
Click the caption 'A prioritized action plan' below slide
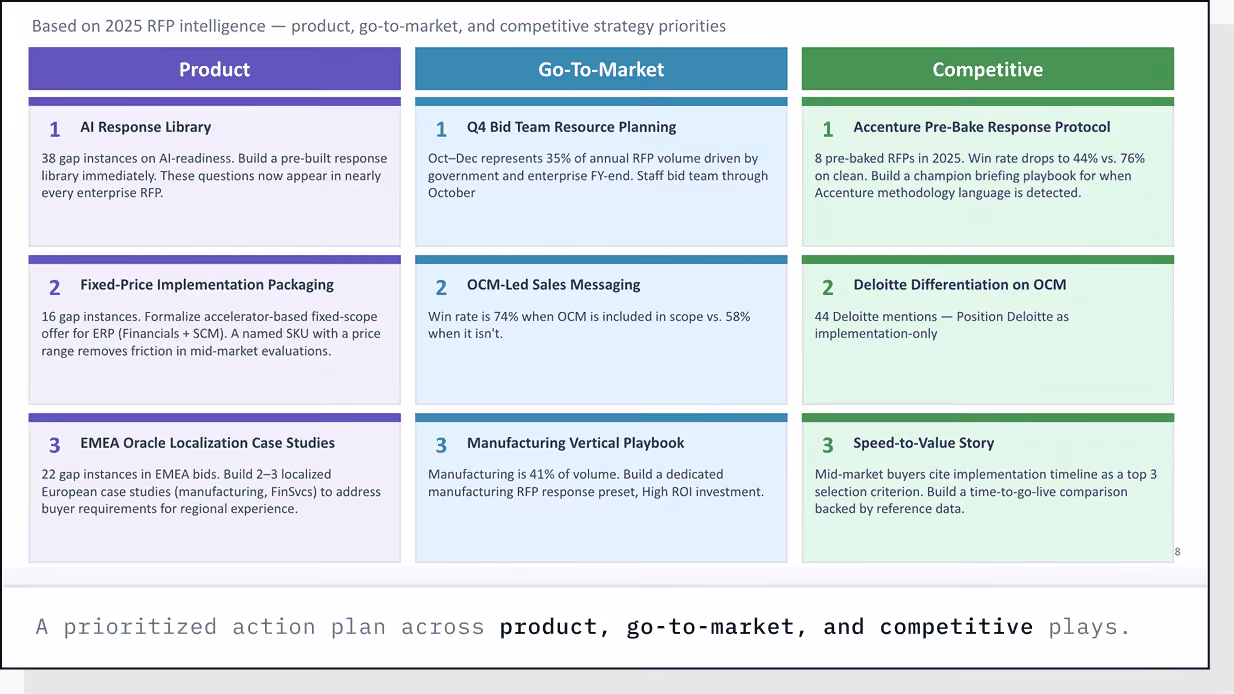click(584, 627)
